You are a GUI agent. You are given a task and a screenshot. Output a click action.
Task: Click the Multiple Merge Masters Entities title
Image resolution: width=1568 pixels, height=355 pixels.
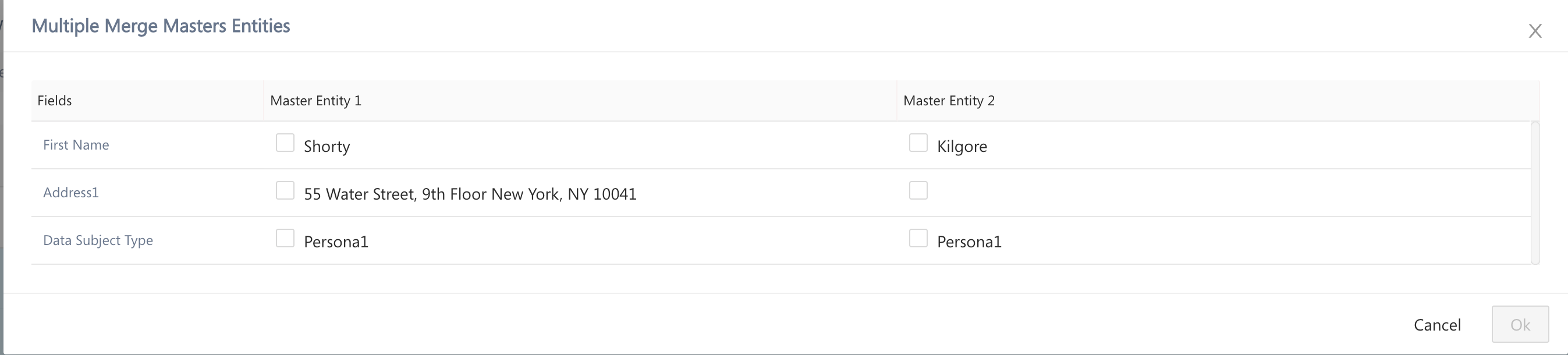pos(161,26)
